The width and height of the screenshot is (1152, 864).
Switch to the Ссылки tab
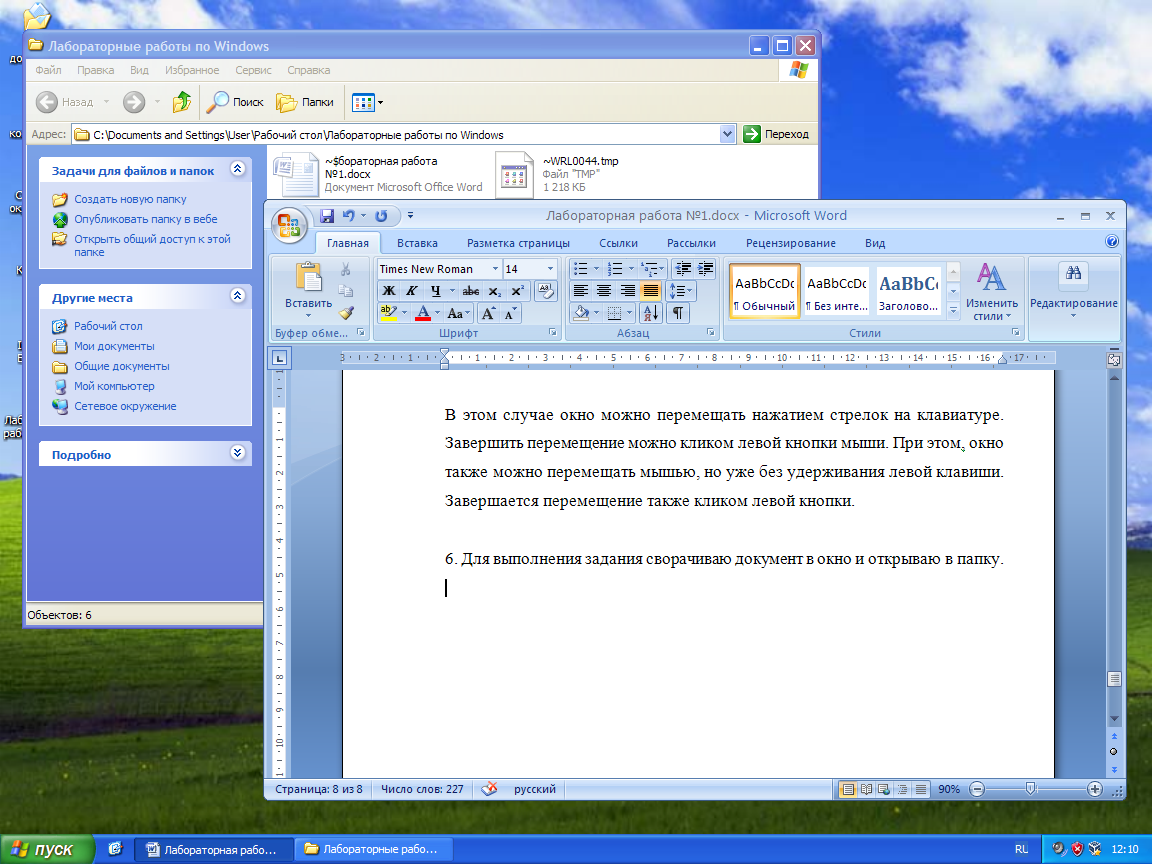click(618, 243)
